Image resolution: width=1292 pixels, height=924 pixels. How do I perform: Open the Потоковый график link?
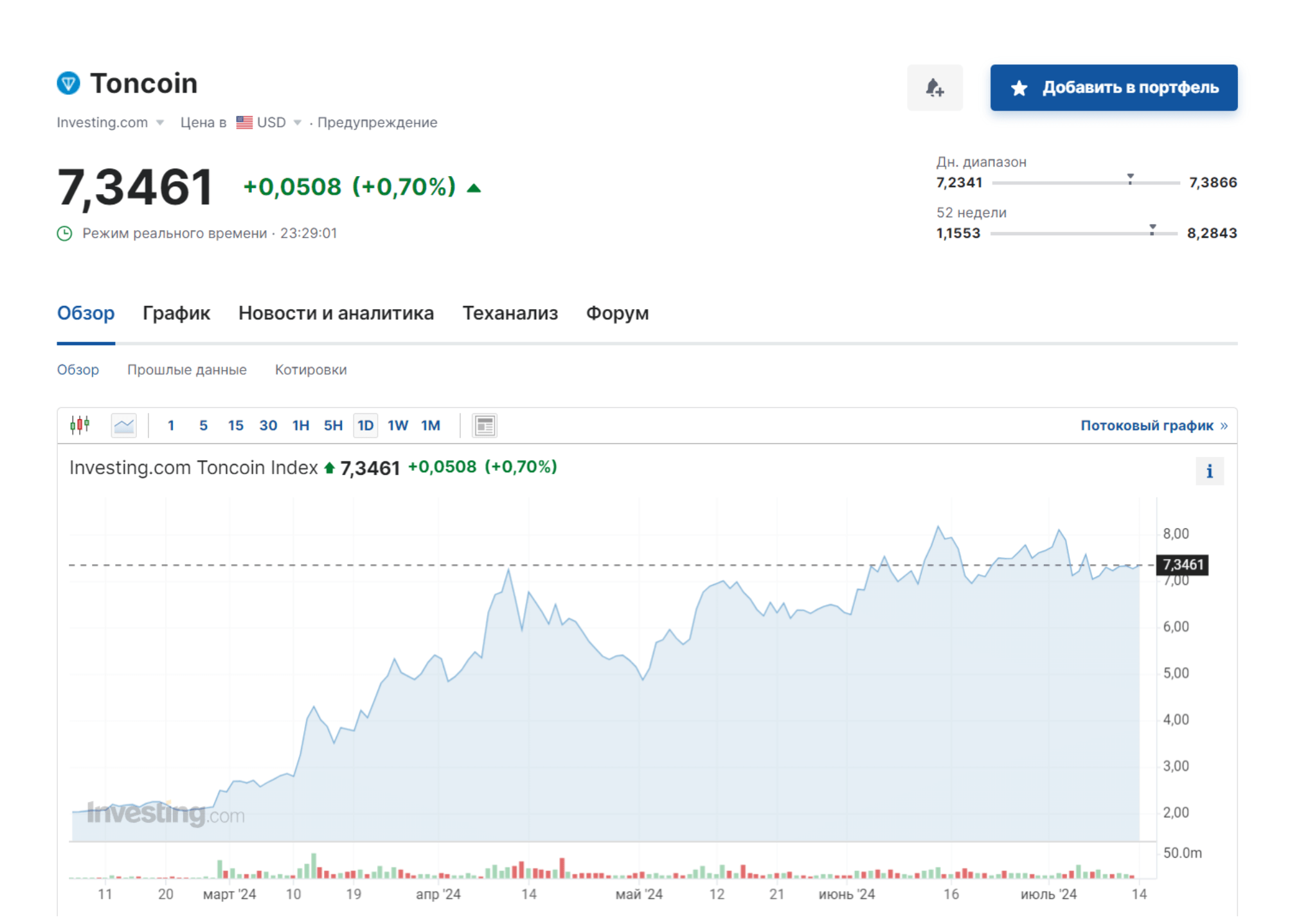[x=1146, y=425]
